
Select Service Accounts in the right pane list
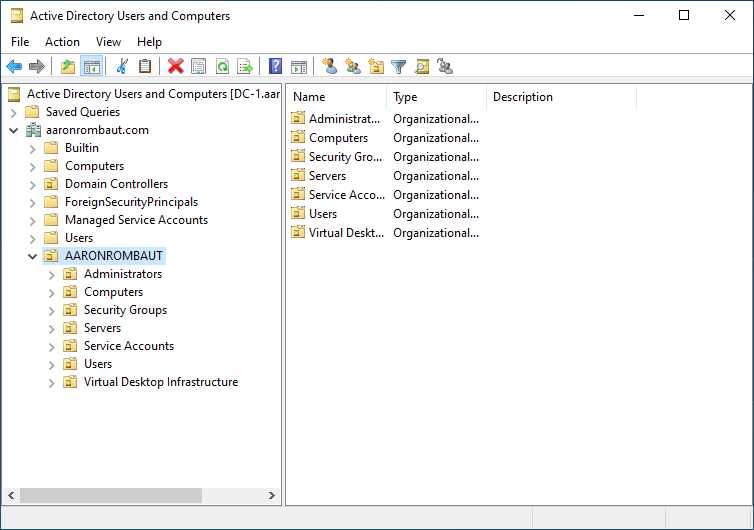point(346,195)
